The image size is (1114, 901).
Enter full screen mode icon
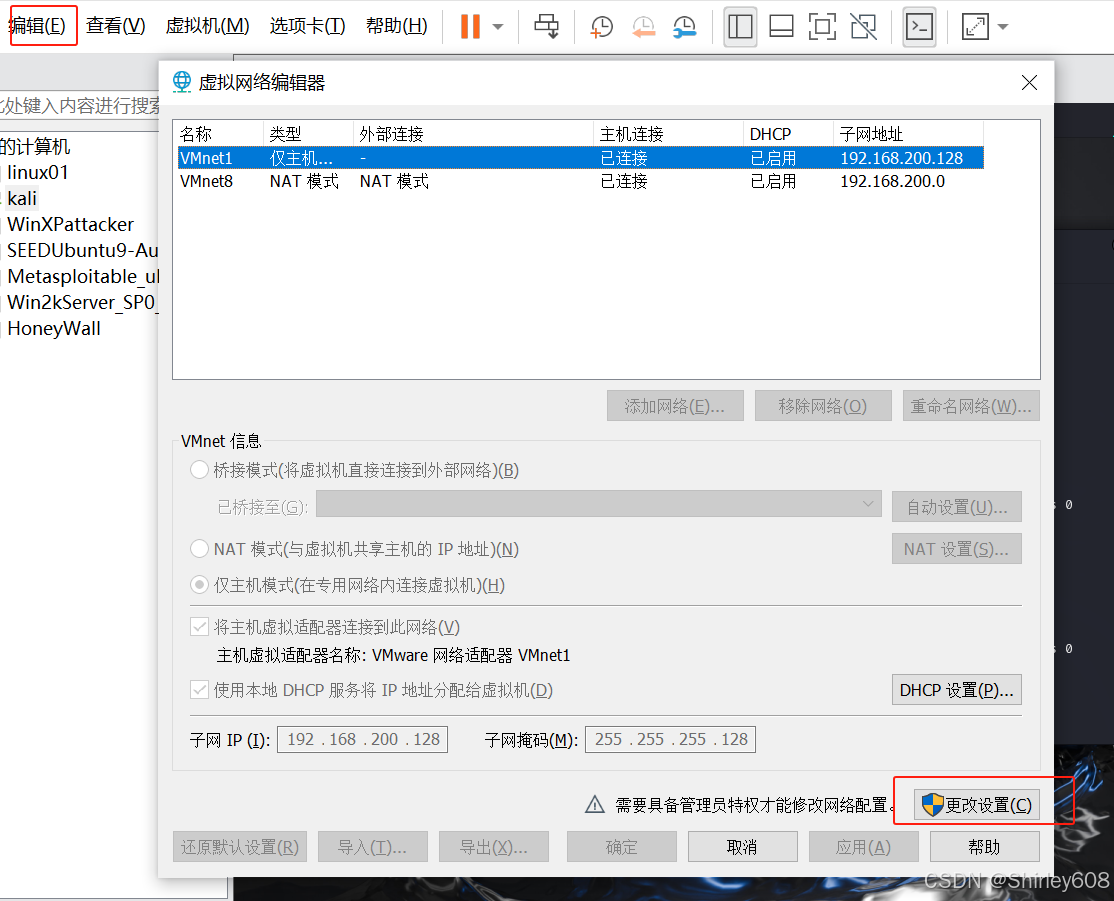822,27
